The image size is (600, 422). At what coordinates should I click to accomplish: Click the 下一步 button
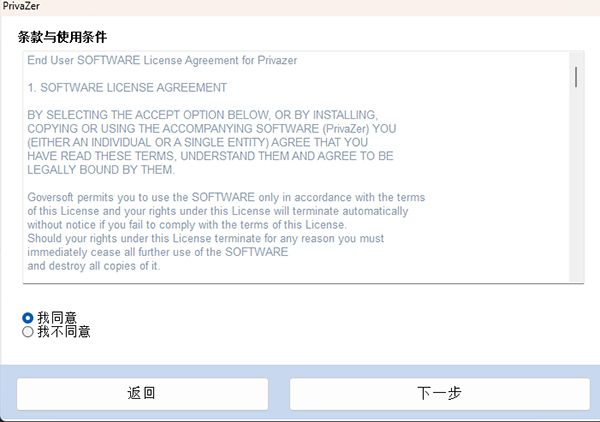(x=439, y=394)
